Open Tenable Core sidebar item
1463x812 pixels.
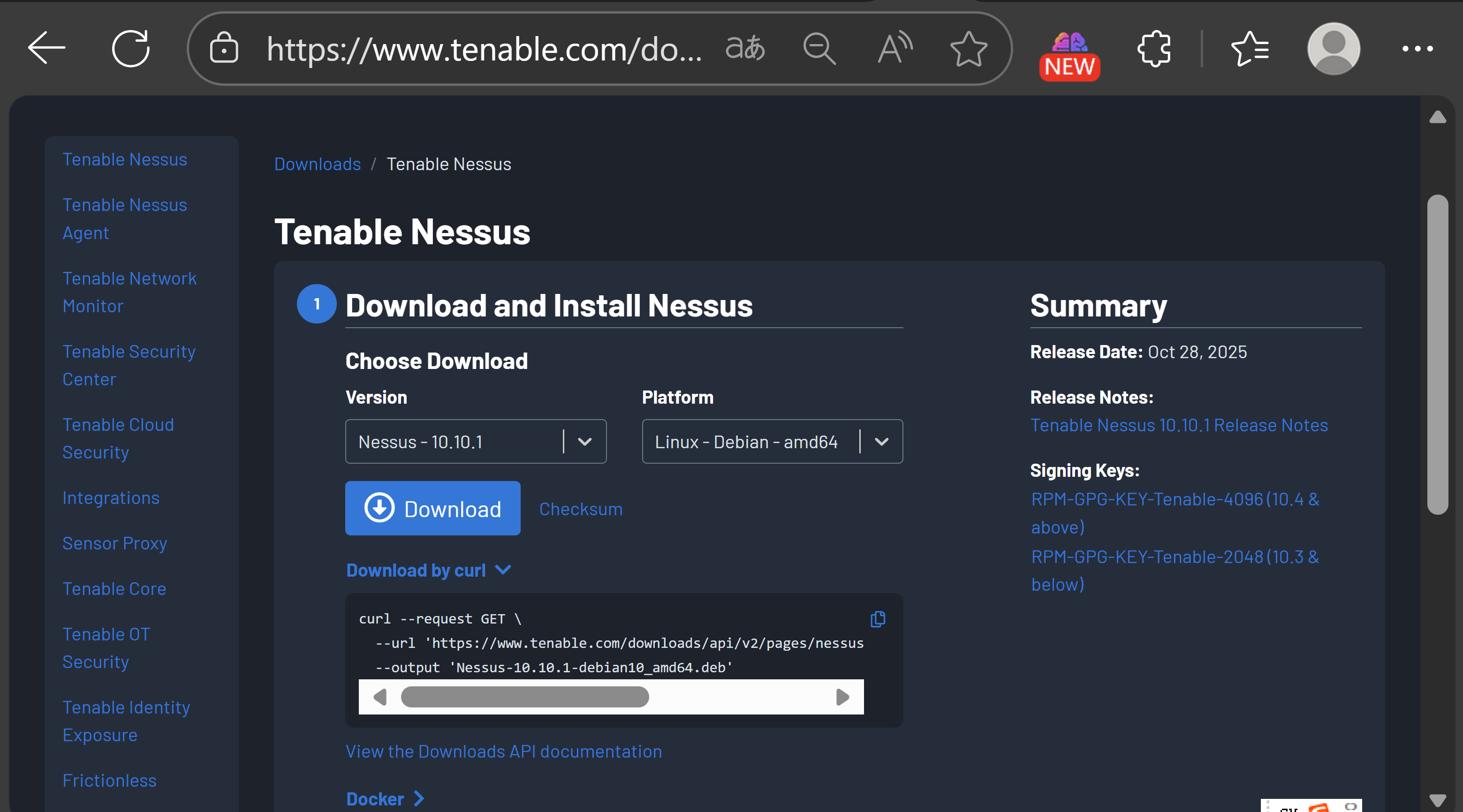pyautogui.click(x=114, y=589)
